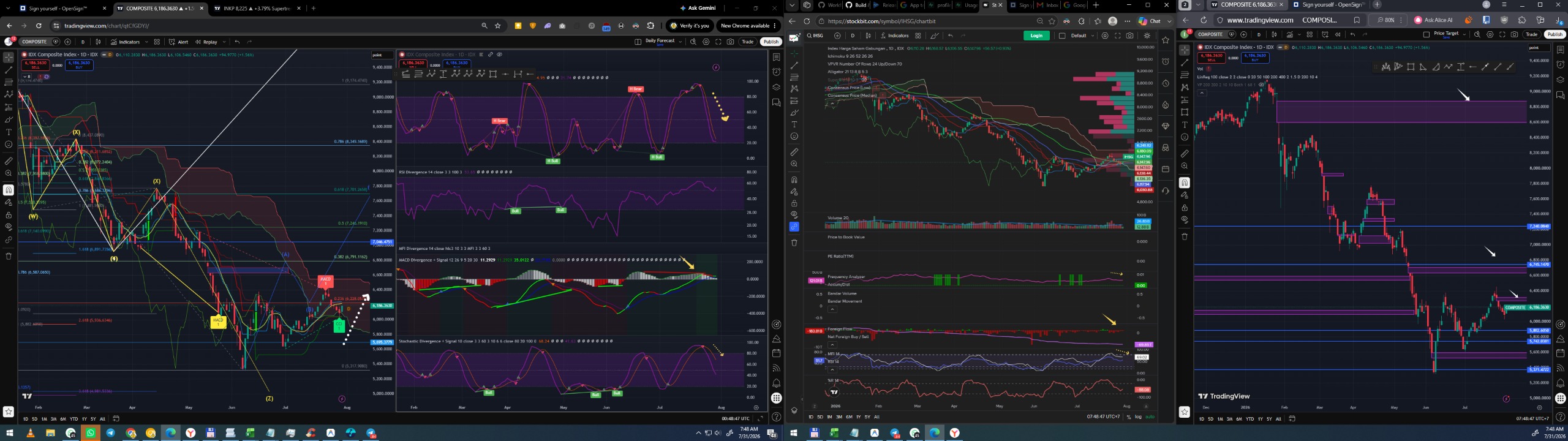Image resolution: width=1568 pixels, height=441 pixels.
Task: Click Stockbit address bar URL
Action: pos(882,21)
